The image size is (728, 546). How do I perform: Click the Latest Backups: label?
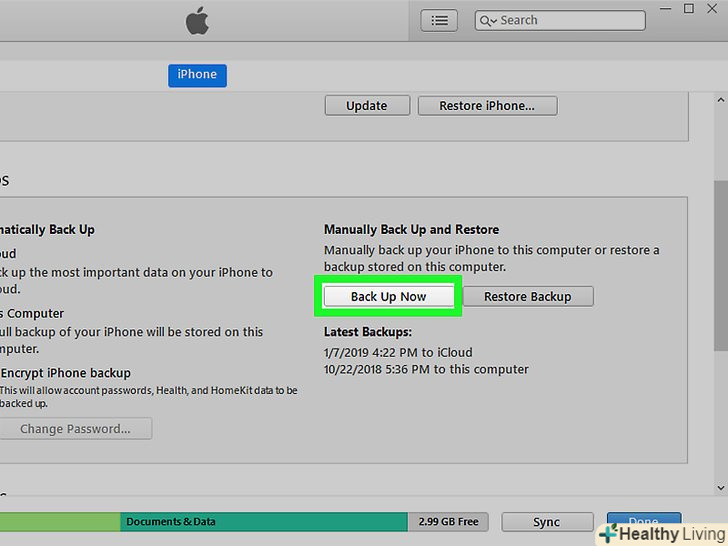[x=368, y=332]
